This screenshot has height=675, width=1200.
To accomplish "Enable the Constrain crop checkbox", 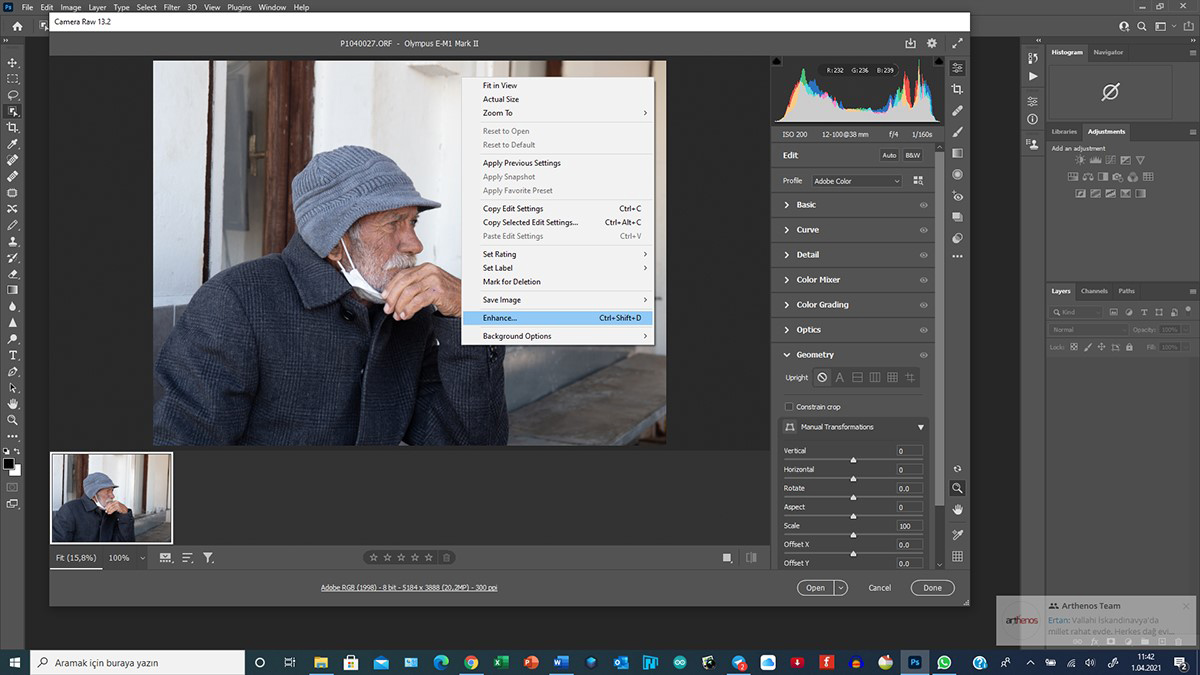I will point(789,407).
